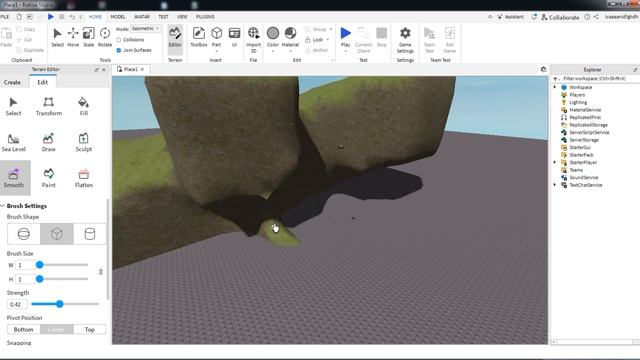
Task: Expand the StarterPlayer tree node
Action: [555, 162]
